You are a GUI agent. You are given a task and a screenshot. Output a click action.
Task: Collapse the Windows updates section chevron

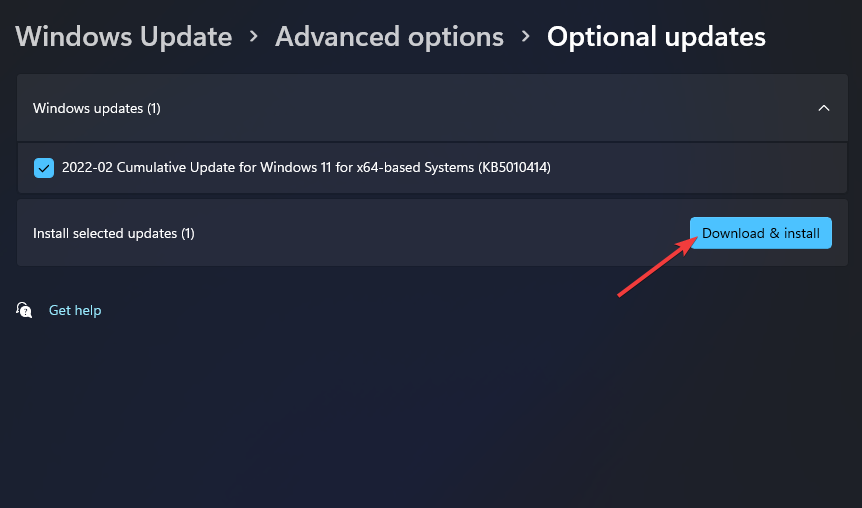click(x=823, y=108)
